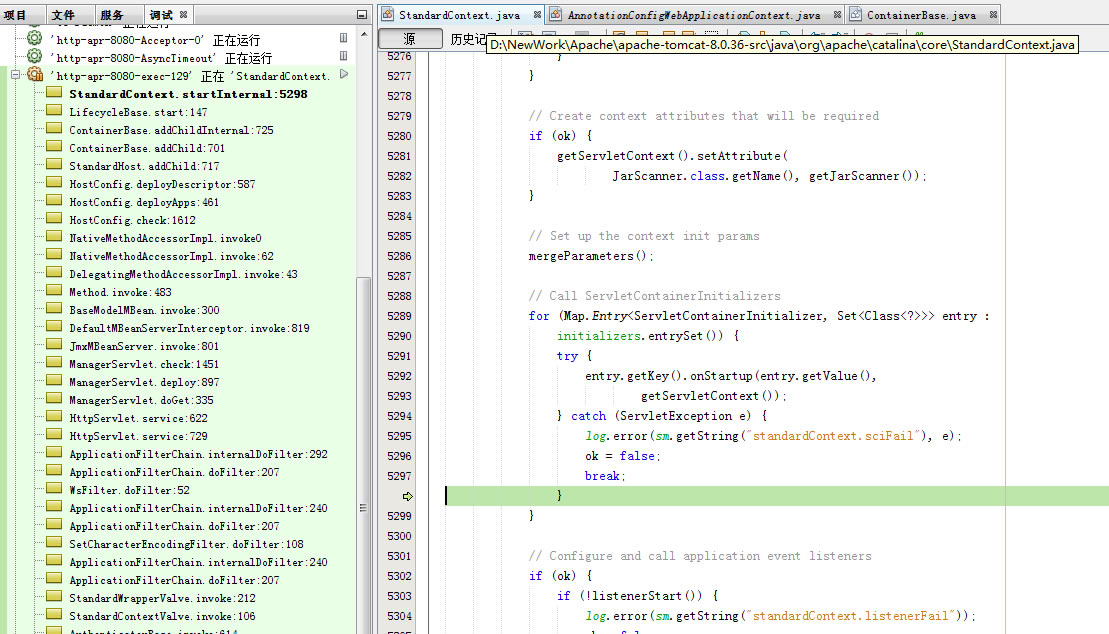Select frame ManagerServlet.deploy:897
Screen dimensions: 1109x634
tap(144, 382)
